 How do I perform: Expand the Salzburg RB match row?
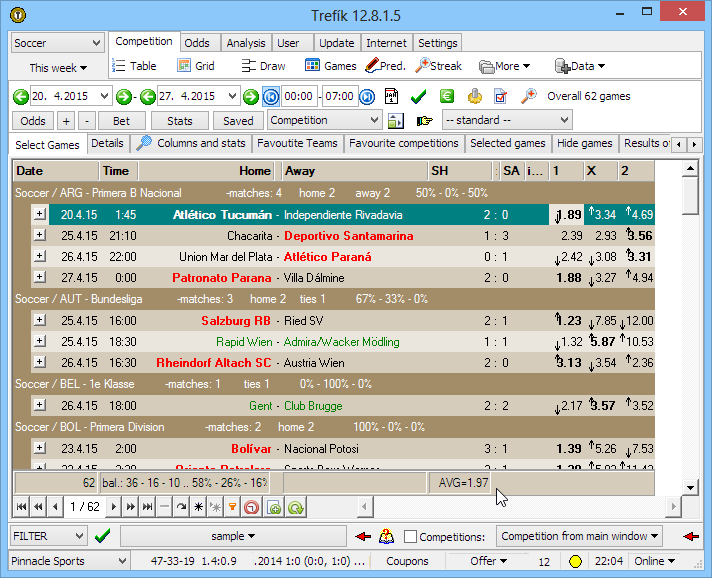(39, 320)
